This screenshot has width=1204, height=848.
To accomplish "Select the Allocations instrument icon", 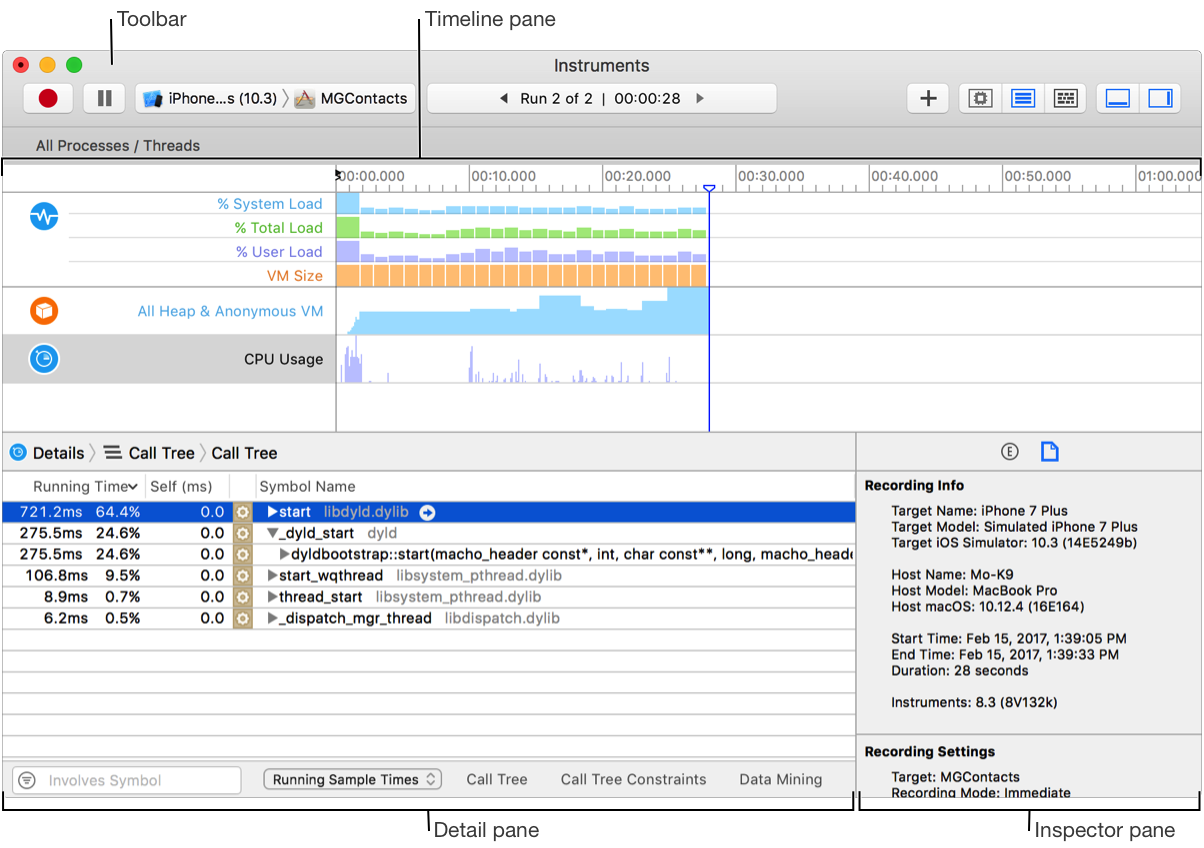I will 41,311.
